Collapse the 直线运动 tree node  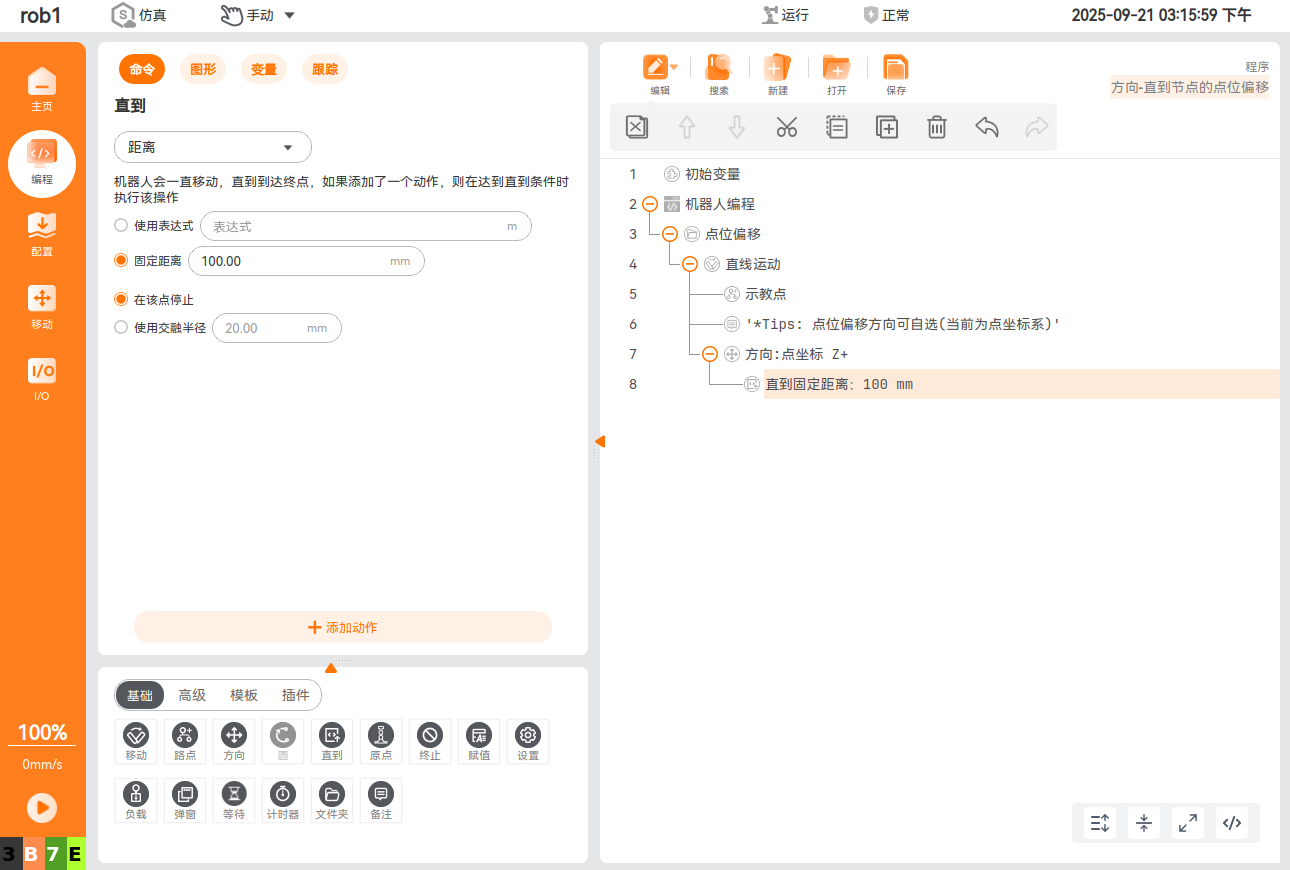point(689,264)
